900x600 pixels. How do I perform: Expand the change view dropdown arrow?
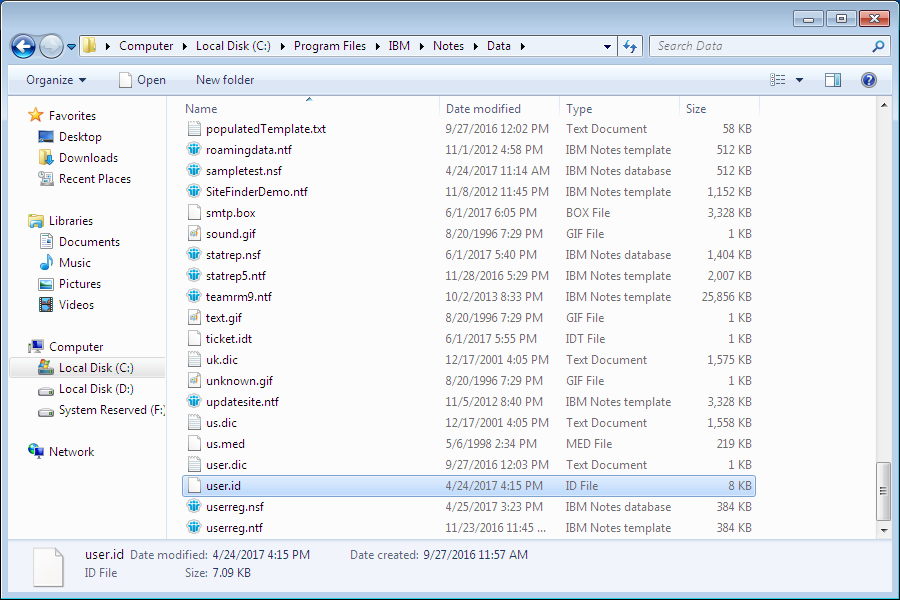tap(799, 80)
